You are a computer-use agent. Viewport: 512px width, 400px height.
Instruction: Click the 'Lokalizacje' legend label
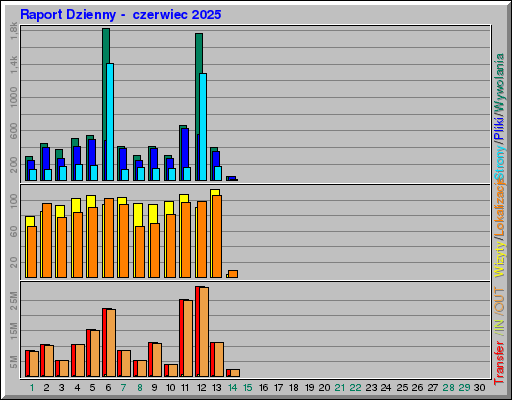point(499,207)
